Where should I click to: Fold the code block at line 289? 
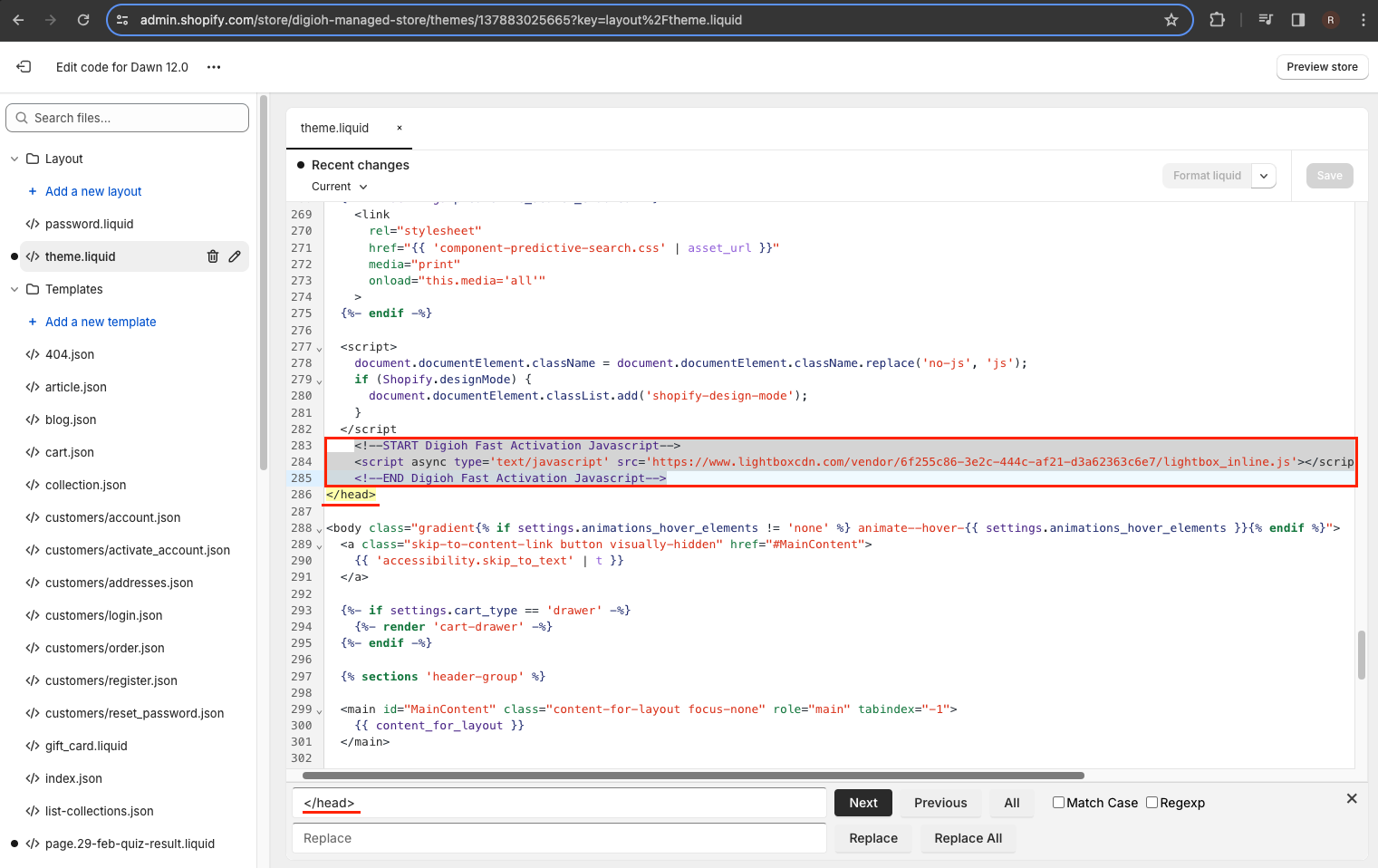coord(319,545)
